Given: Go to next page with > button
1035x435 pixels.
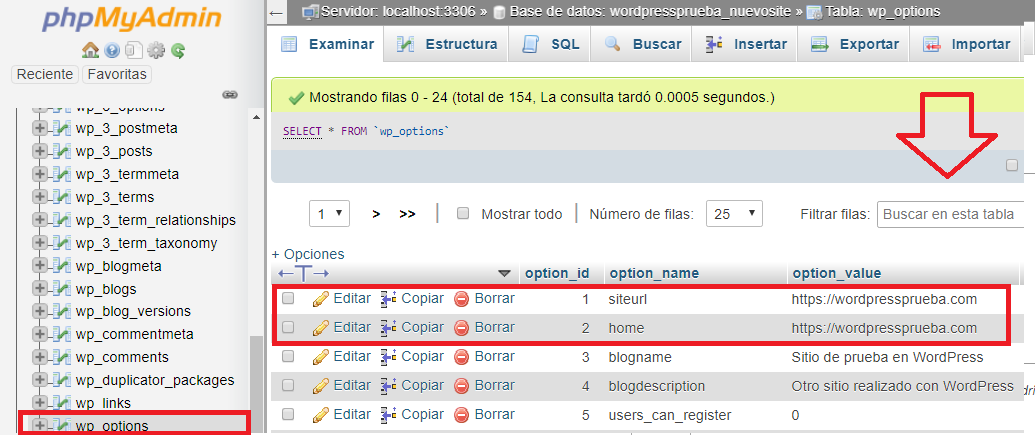Looking at the screenshot, I should (376, 214).
